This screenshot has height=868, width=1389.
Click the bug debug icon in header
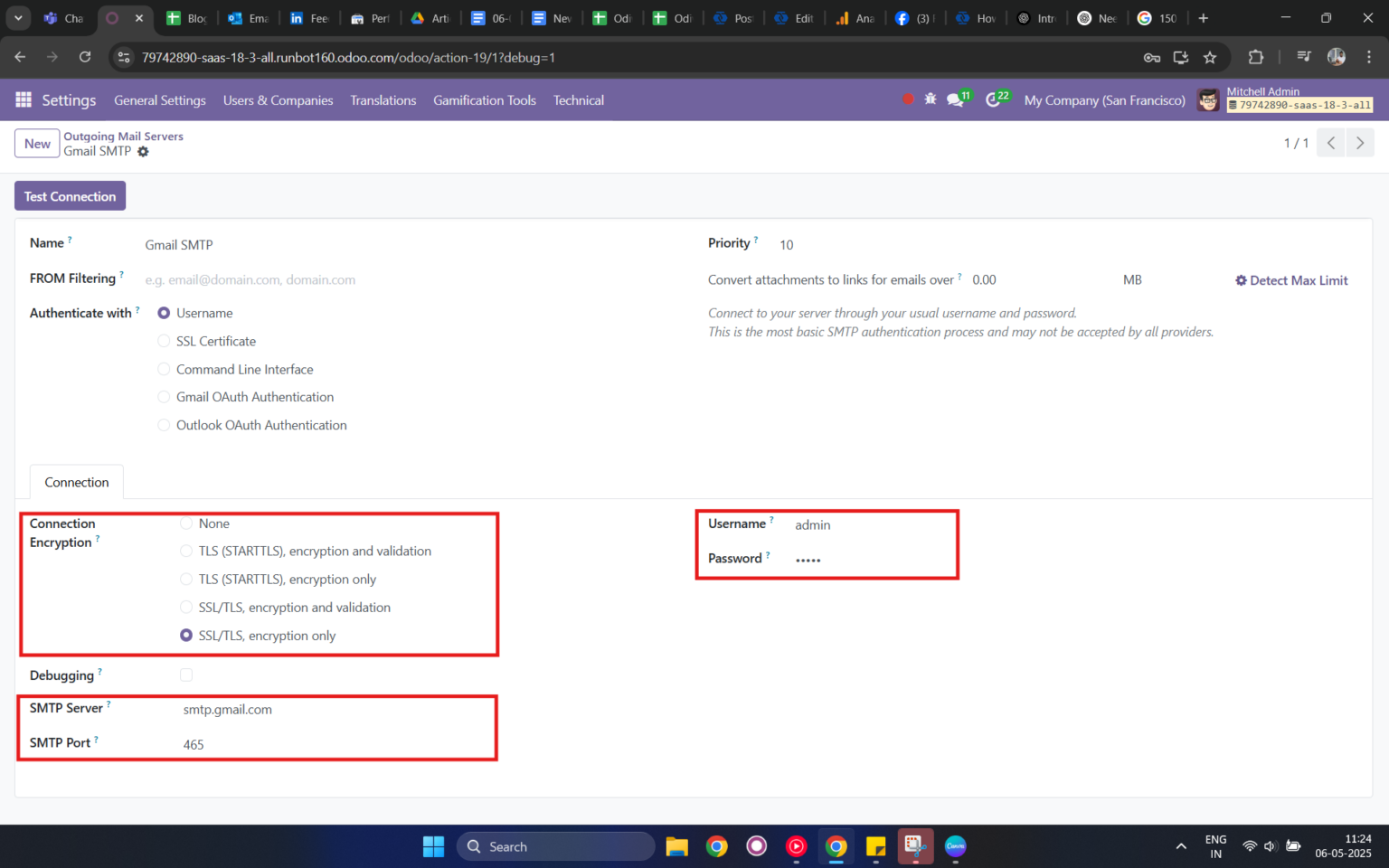[x=931, y=99]
